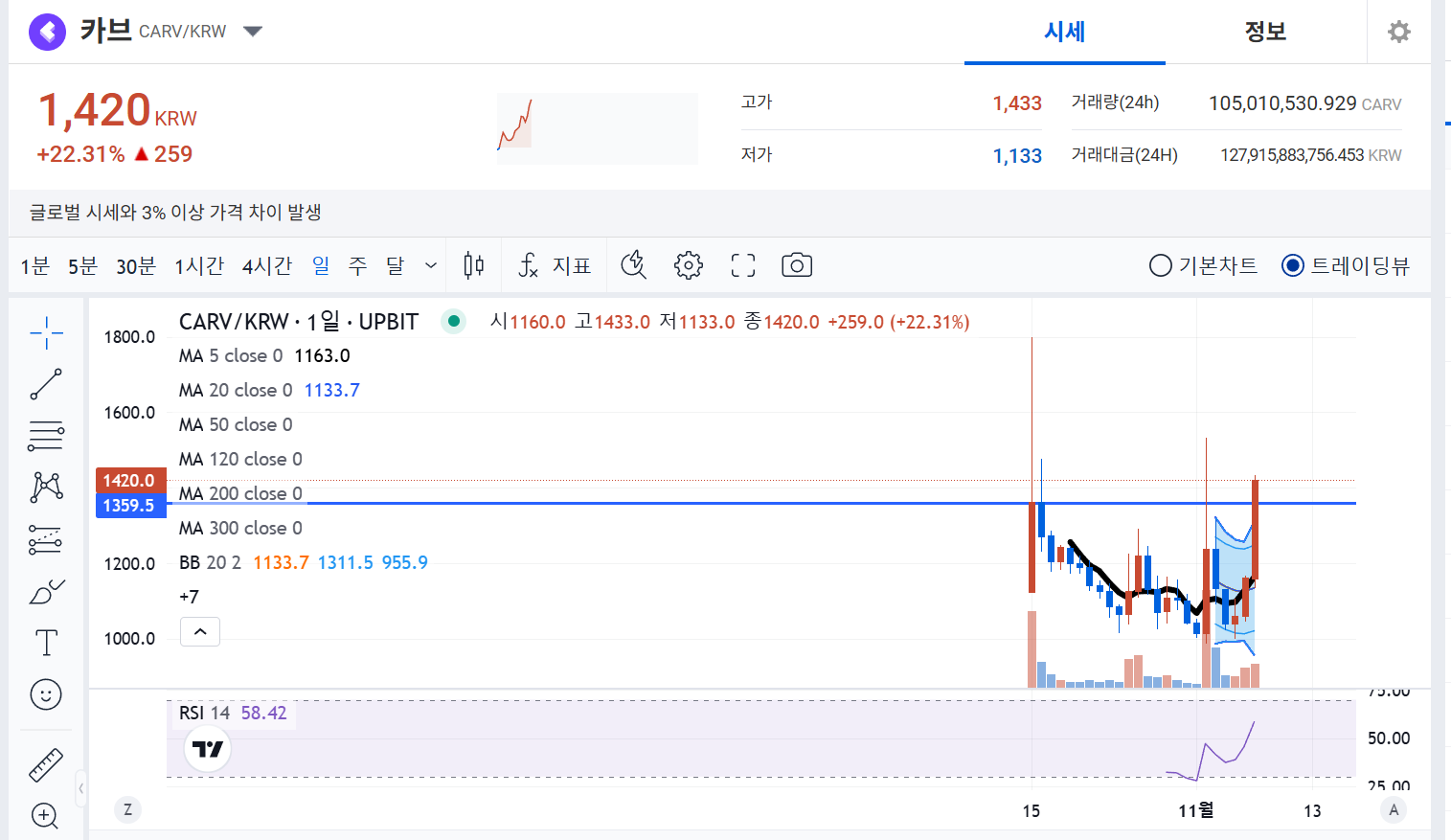1451x840 pixels.
Task: Click the MA 50 close indicator legend
Action: coord(236,424)
